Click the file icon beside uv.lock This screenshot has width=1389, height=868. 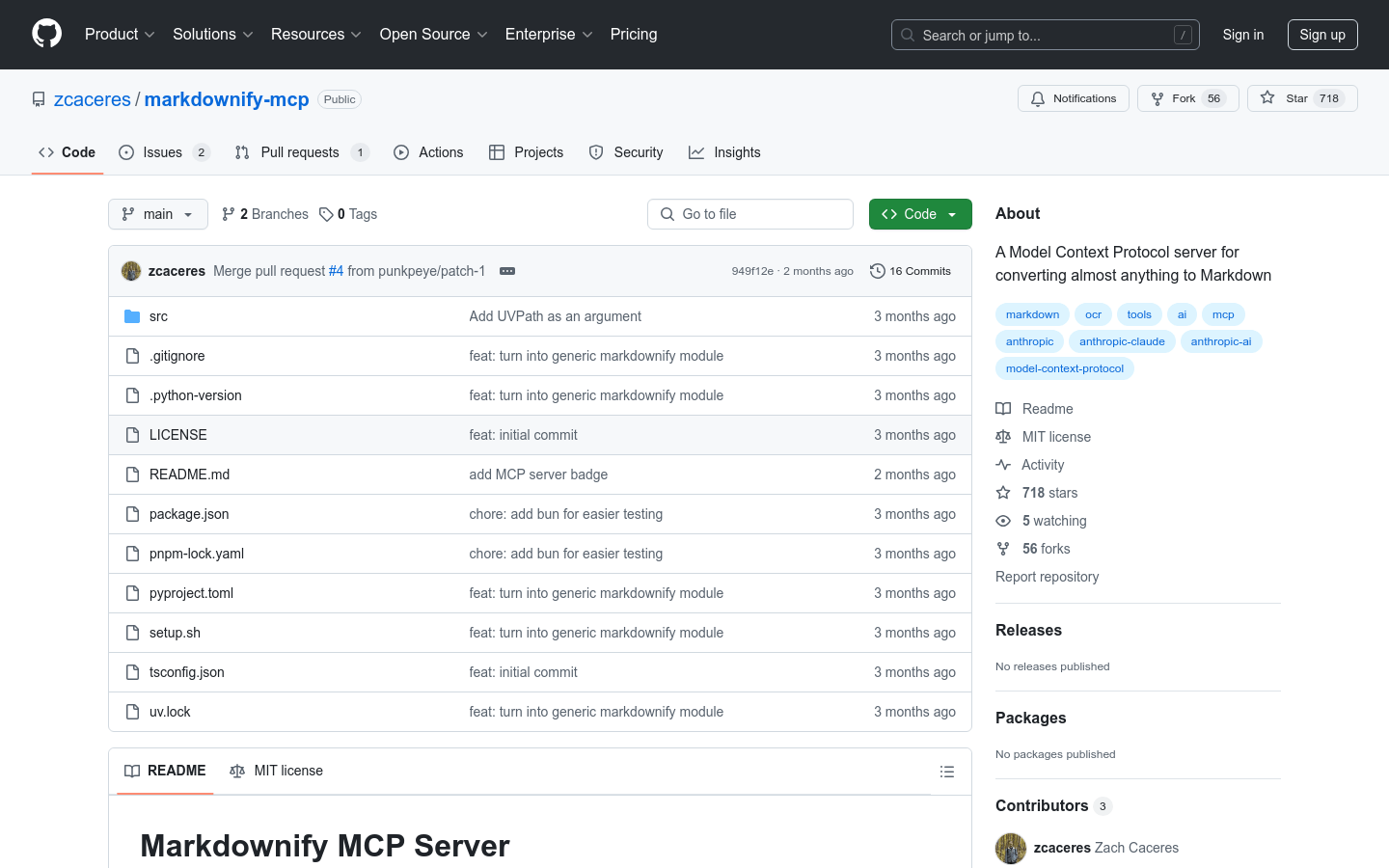132,712
